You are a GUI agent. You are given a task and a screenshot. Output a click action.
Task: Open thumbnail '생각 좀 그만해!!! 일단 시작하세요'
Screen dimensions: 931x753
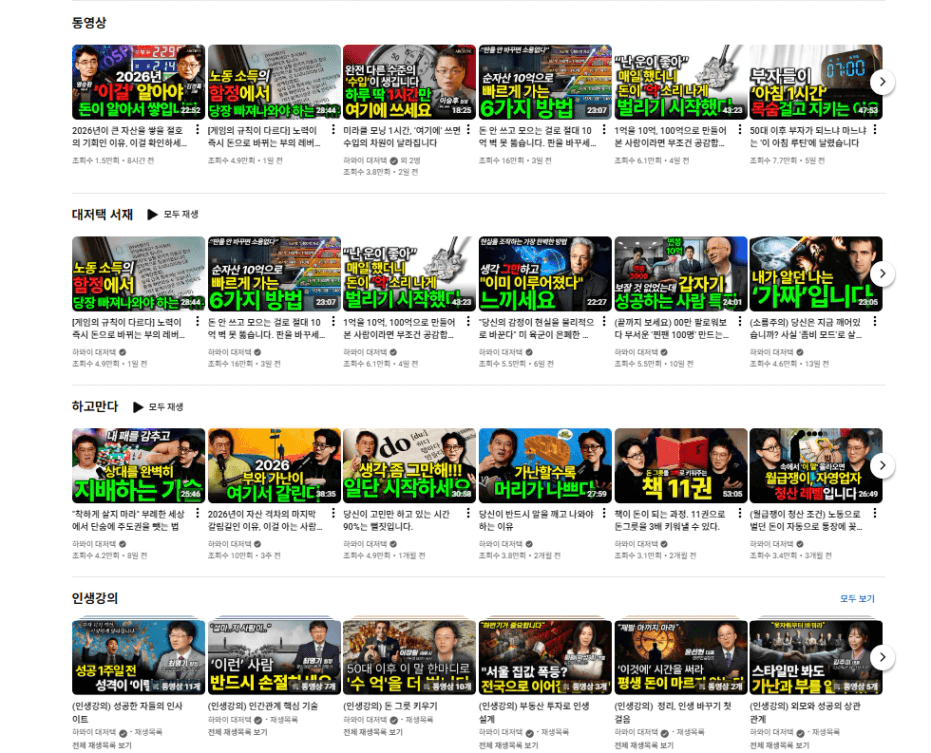[410, 466]
